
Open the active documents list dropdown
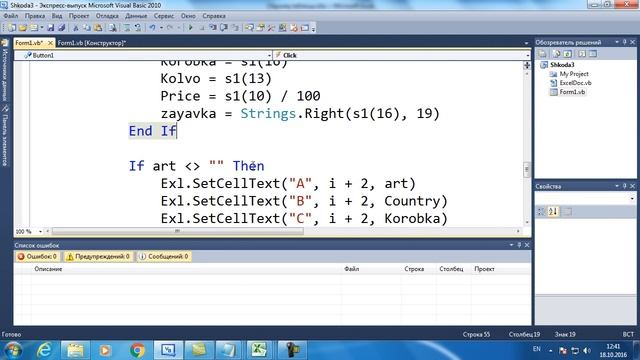526,43
